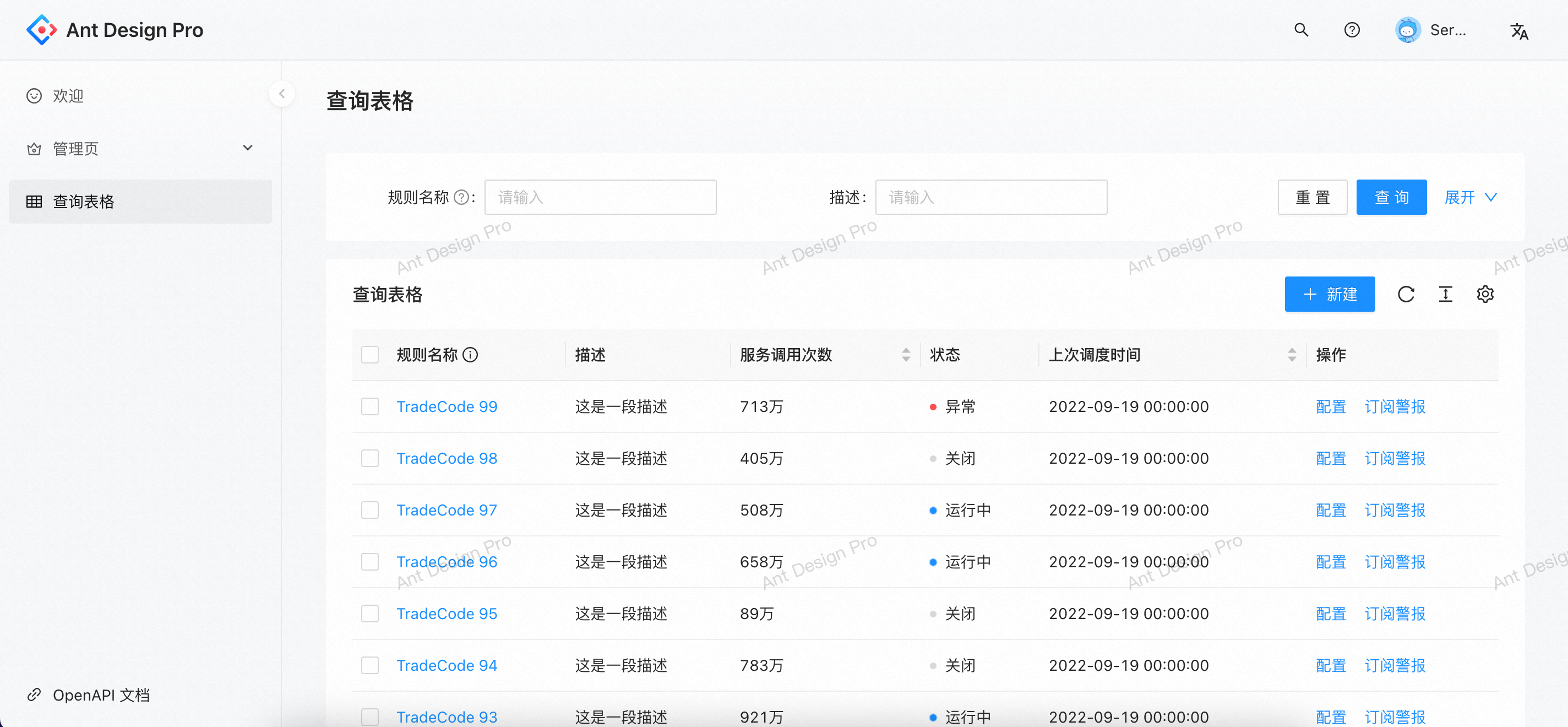Refresh the table with reload icon
The width and height of the screenshot is (1568, 727).
click(x=1406, y=295)
